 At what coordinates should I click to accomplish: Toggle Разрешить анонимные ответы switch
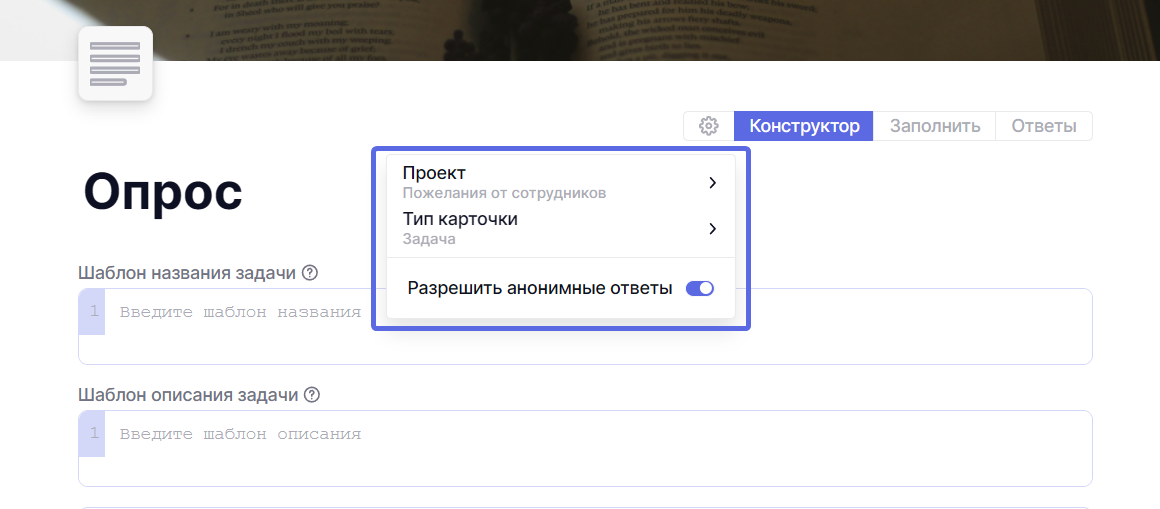point(699,289)
